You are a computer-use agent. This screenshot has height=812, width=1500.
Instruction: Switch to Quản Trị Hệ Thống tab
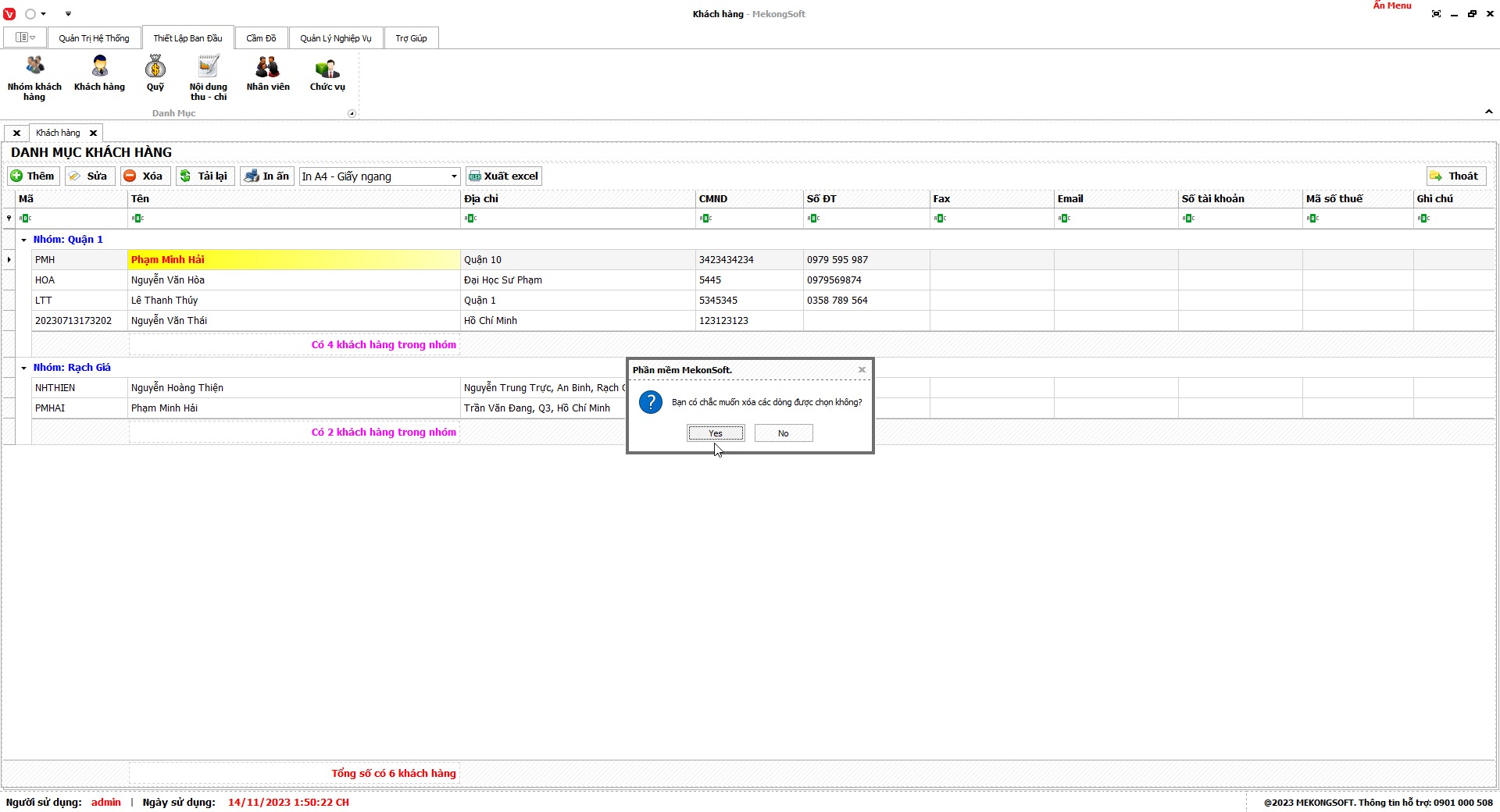(94, 38)
